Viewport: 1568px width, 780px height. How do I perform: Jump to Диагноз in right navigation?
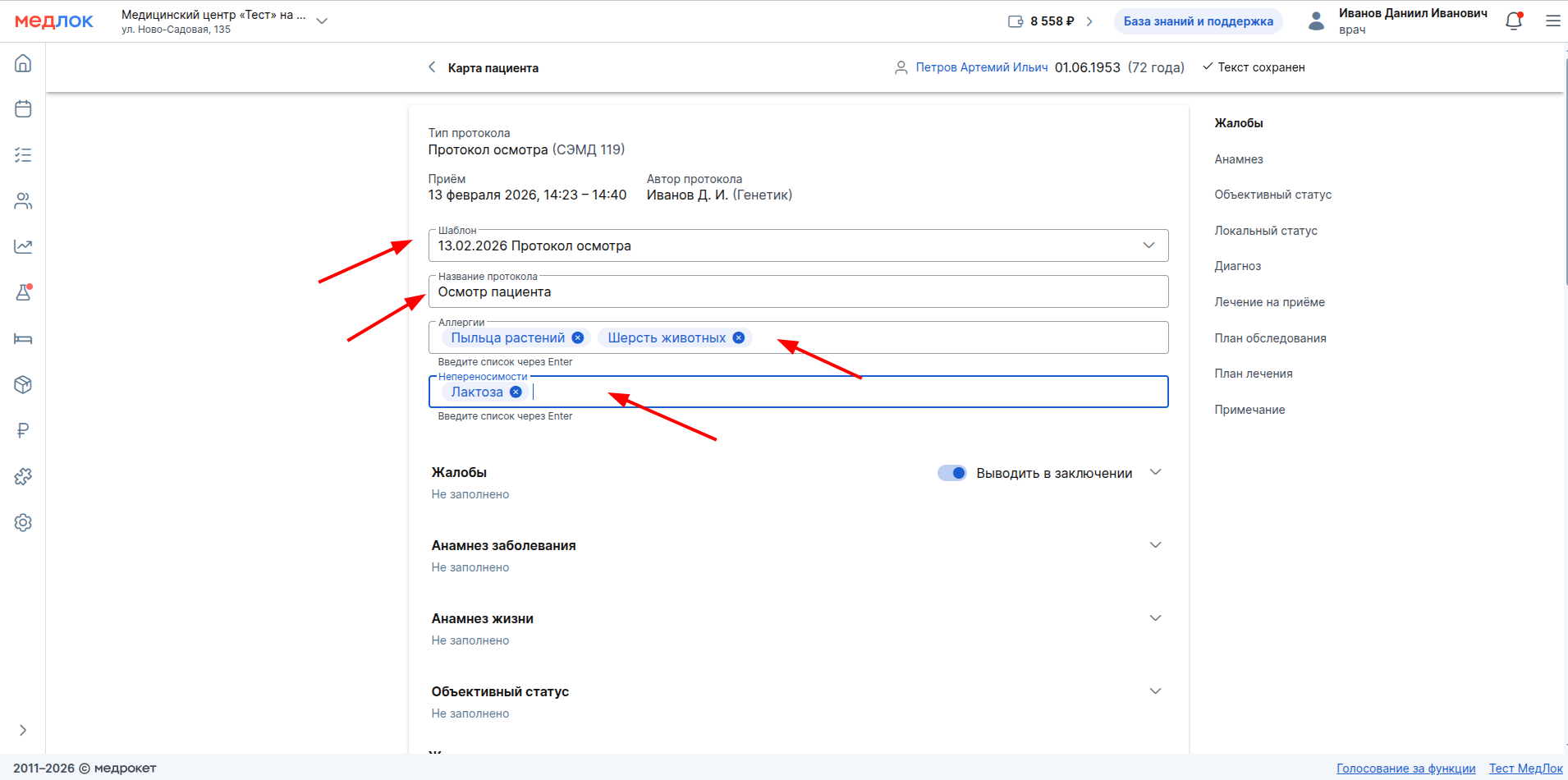1237,266
